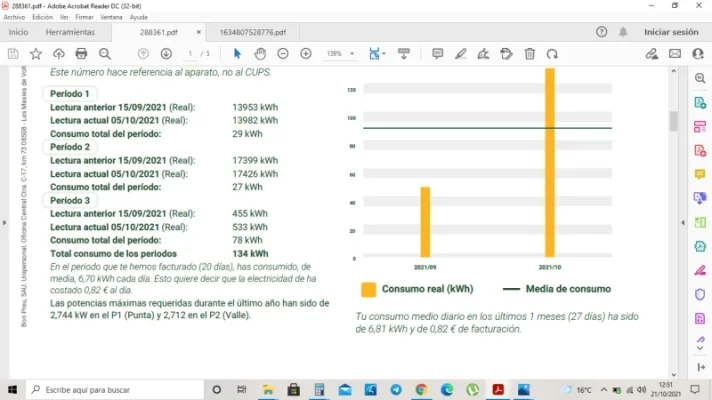Image resolution: width=712 pixels, height=400 pixels.
Task: Collapse the right tools pane arrow
Action: click(x=683, y=222)
